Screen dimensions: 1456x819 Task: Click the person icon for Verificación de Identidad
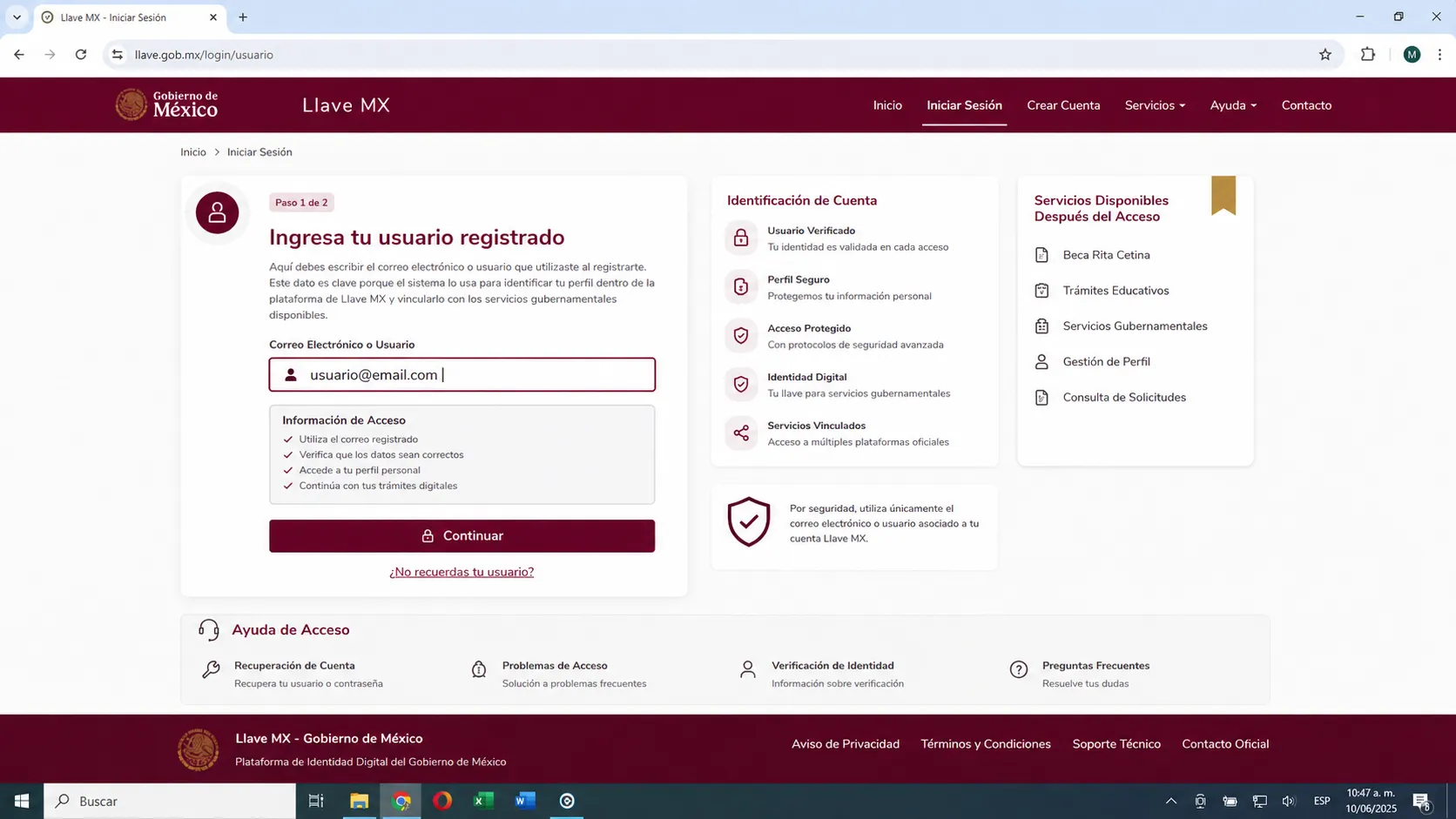click(748, 669)
